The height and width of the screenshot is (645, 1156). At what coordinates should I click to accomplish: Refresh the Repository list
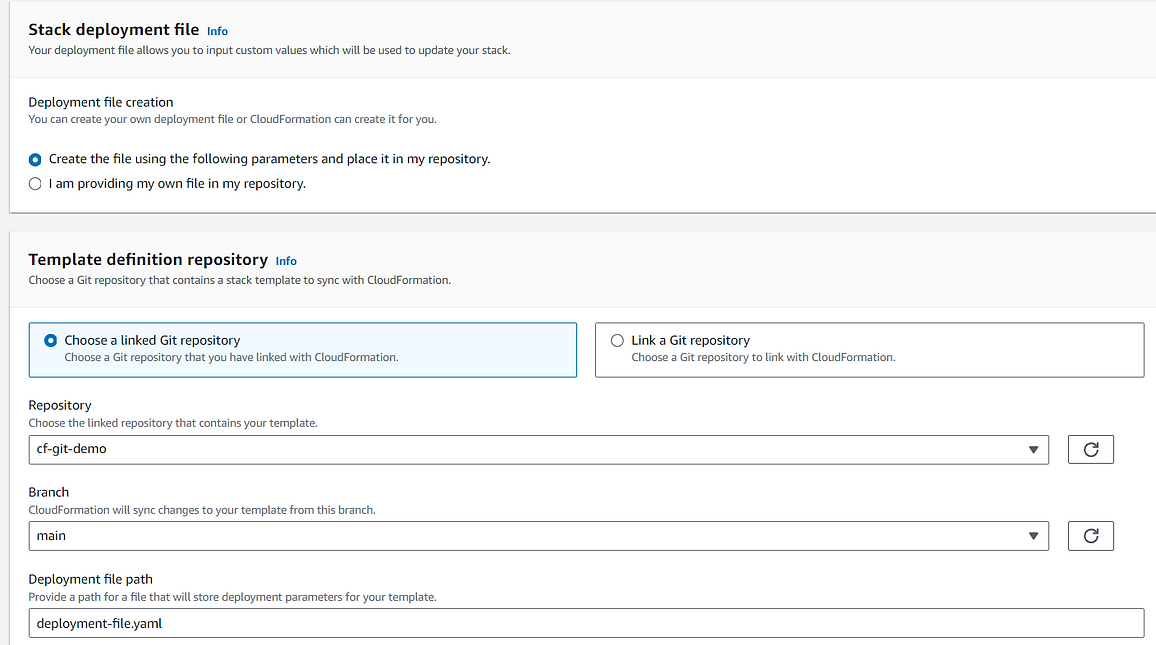pyautogui.click(x=1090, y=450)
